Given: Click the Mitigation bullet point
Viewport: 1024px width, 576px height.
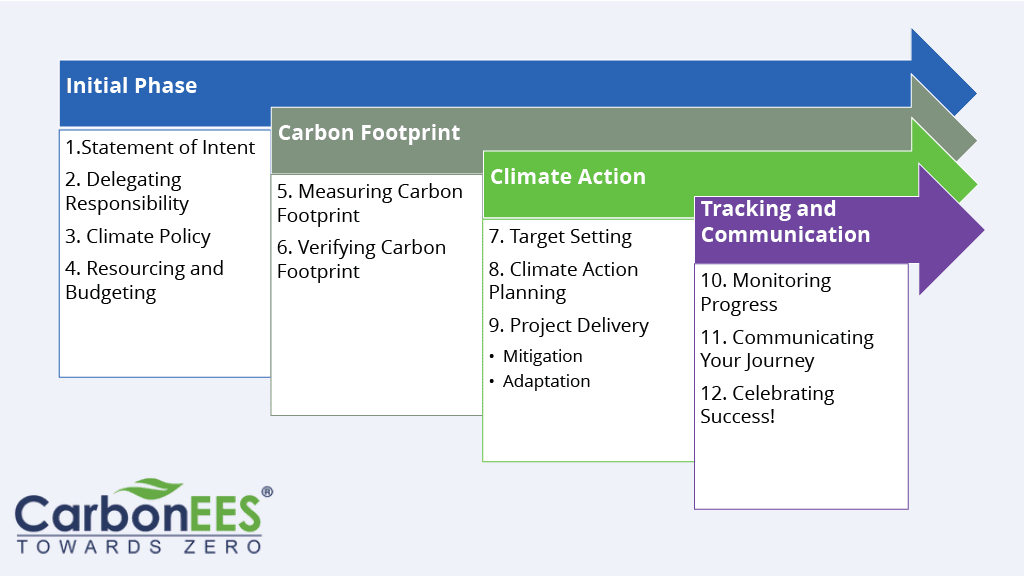Looking at the screenshot, I should point(542,356).
